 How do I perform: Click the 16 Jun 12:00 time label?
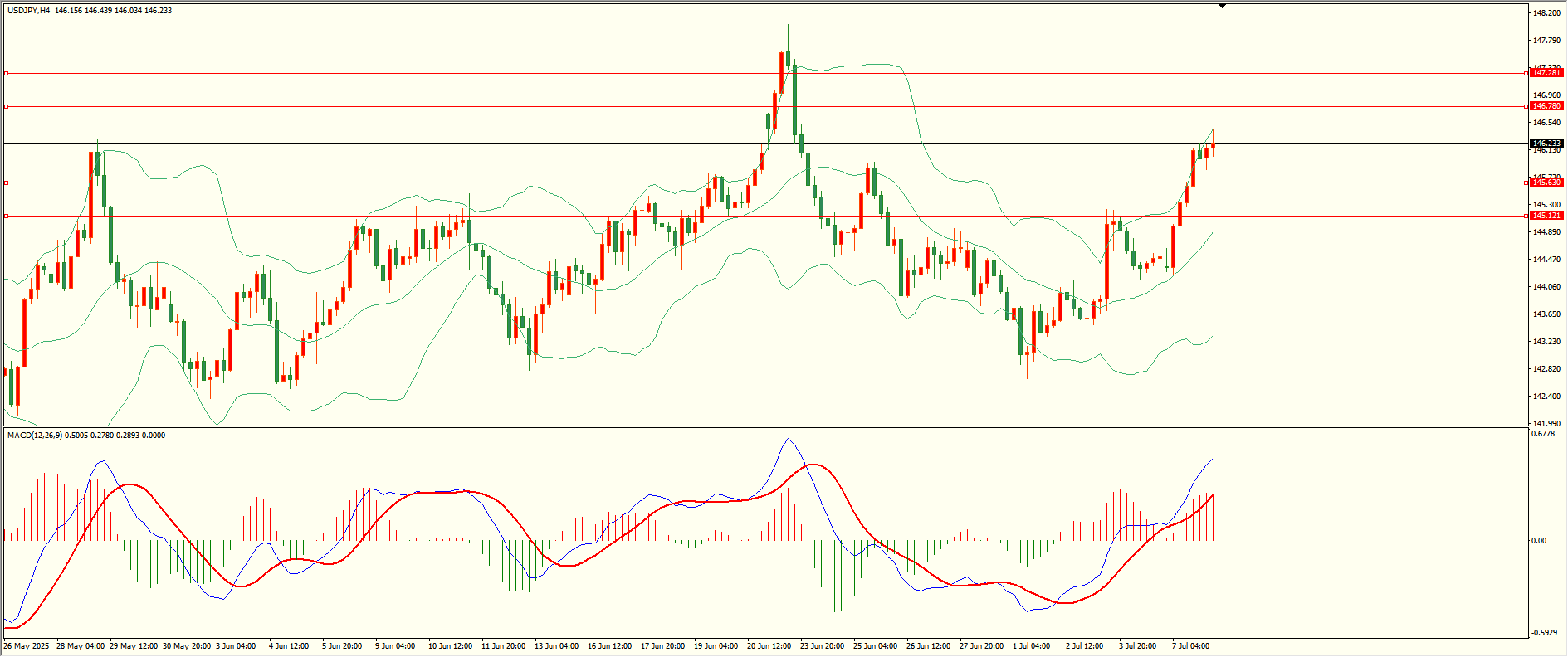coord(610,646)
